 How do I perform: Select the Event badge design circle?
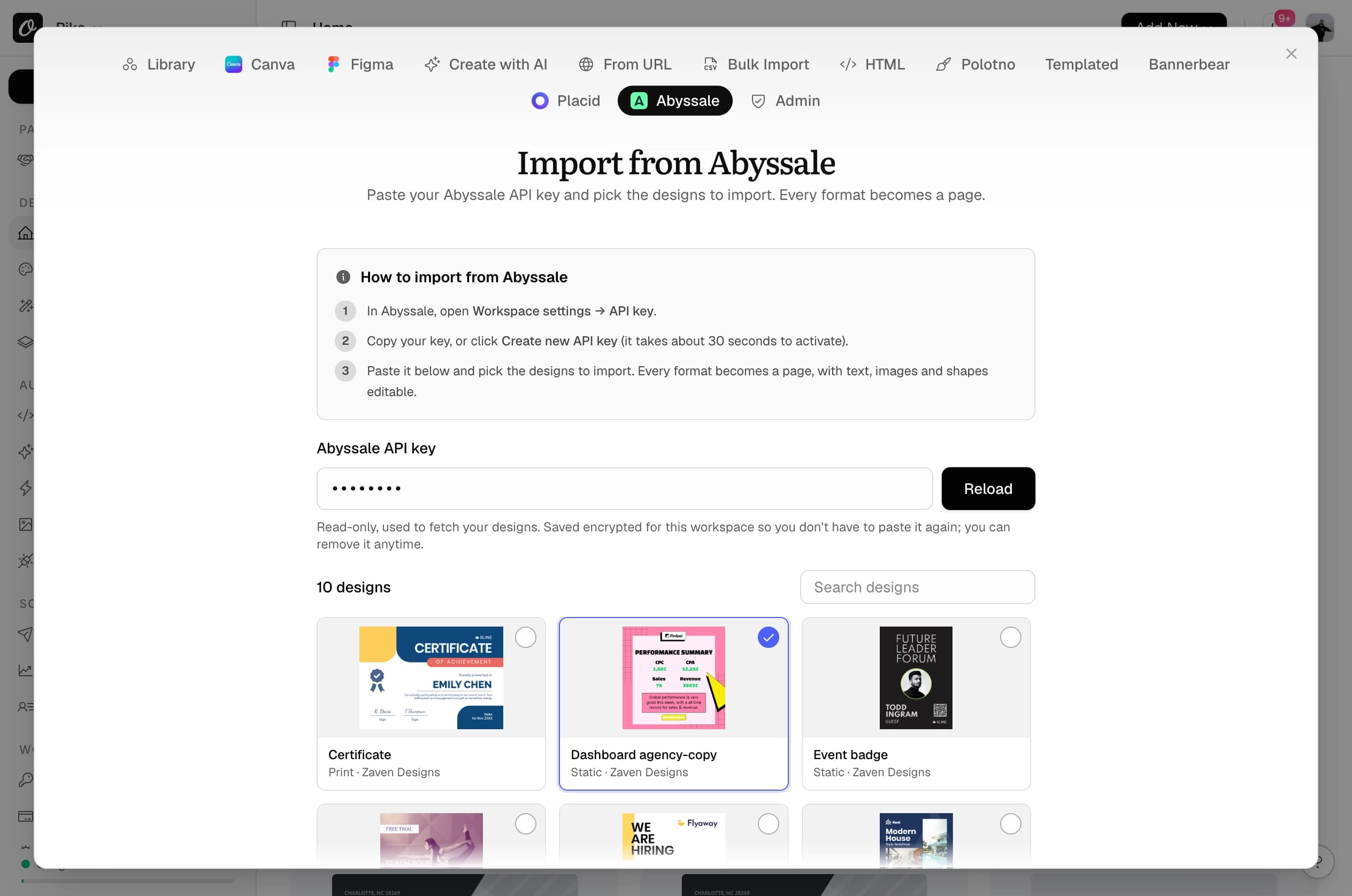pos(1010,637)
